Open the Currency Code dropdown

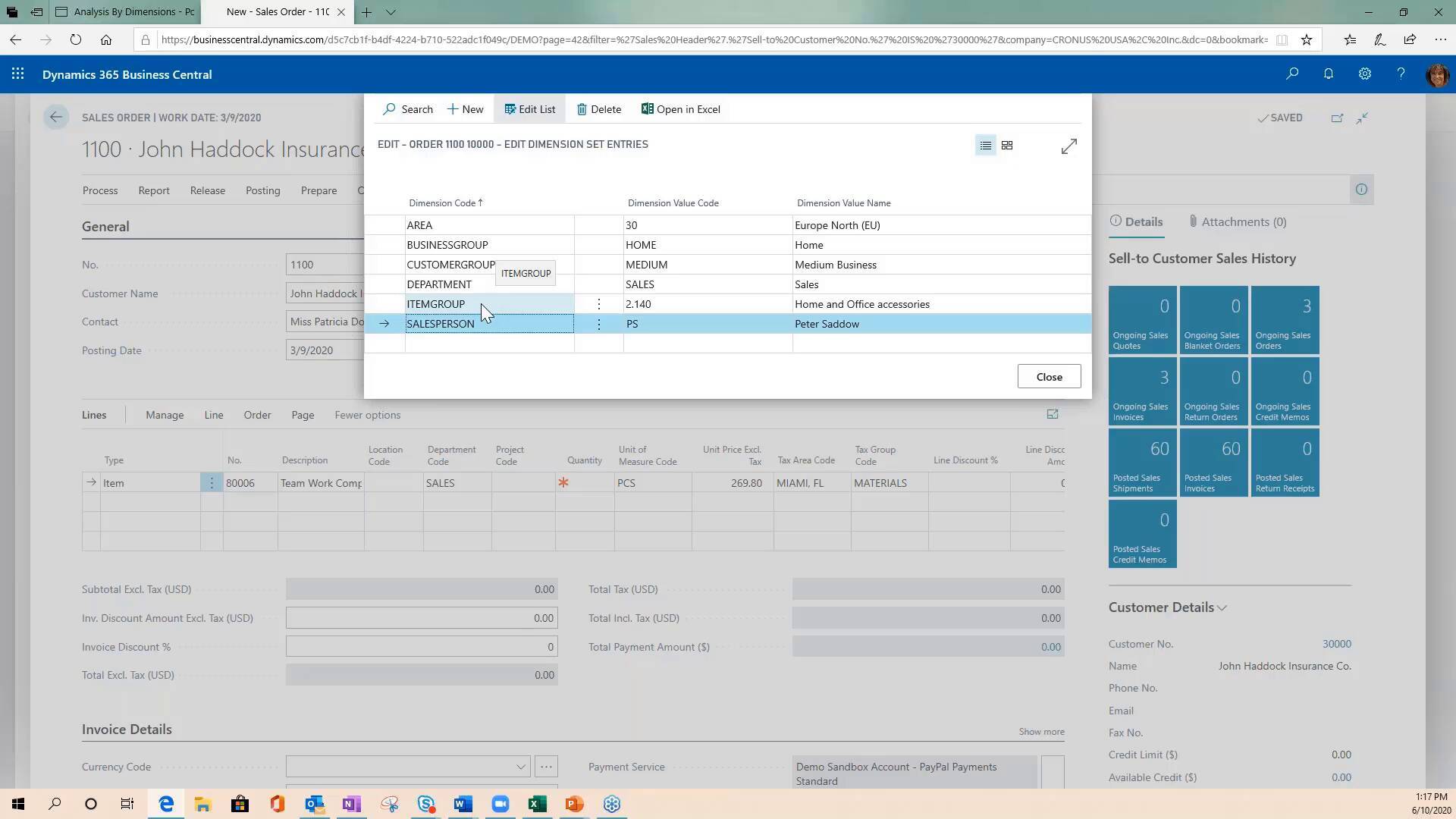point(521,766)
